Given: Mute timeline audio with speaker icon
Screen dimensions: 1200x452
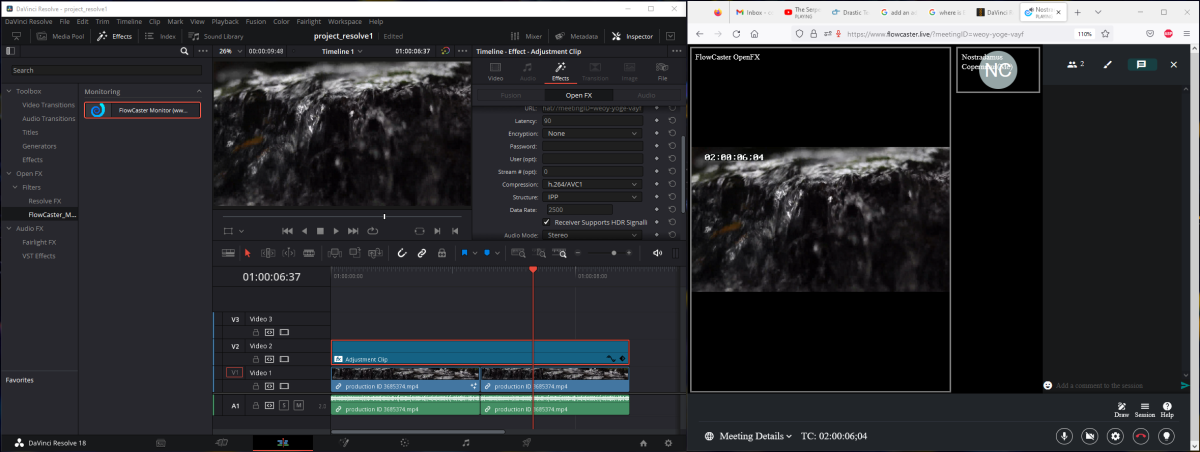Looking at the screenshot, I should coord(657,253).
